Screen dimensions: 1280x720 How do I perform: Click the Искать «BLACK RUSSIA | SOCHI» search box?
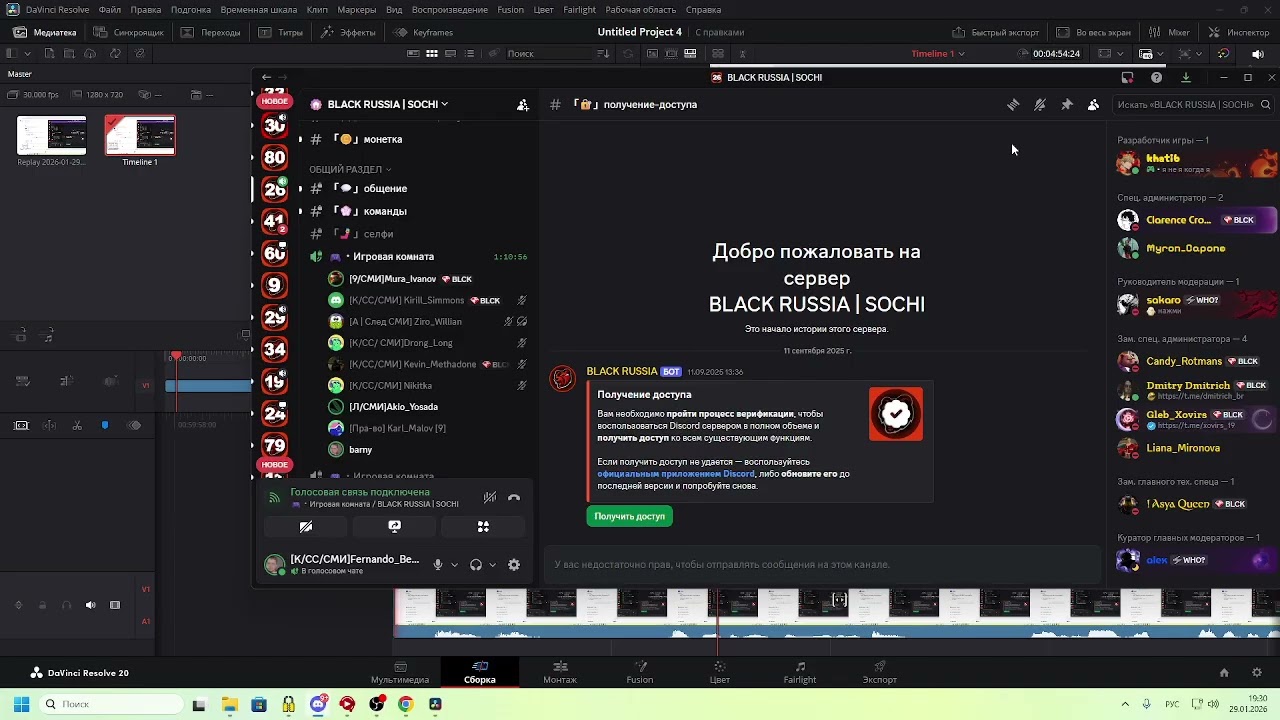pos(1193,104)
